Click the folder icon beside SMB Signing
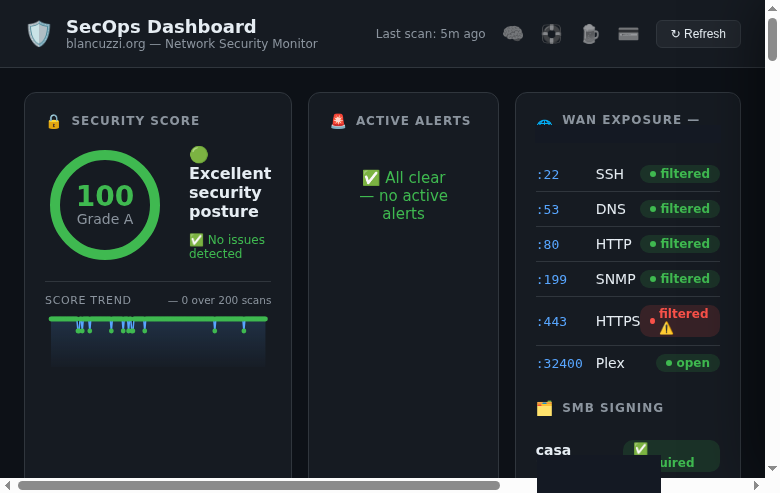Screen dimensions: 780x493 click(x=544, y=408)
